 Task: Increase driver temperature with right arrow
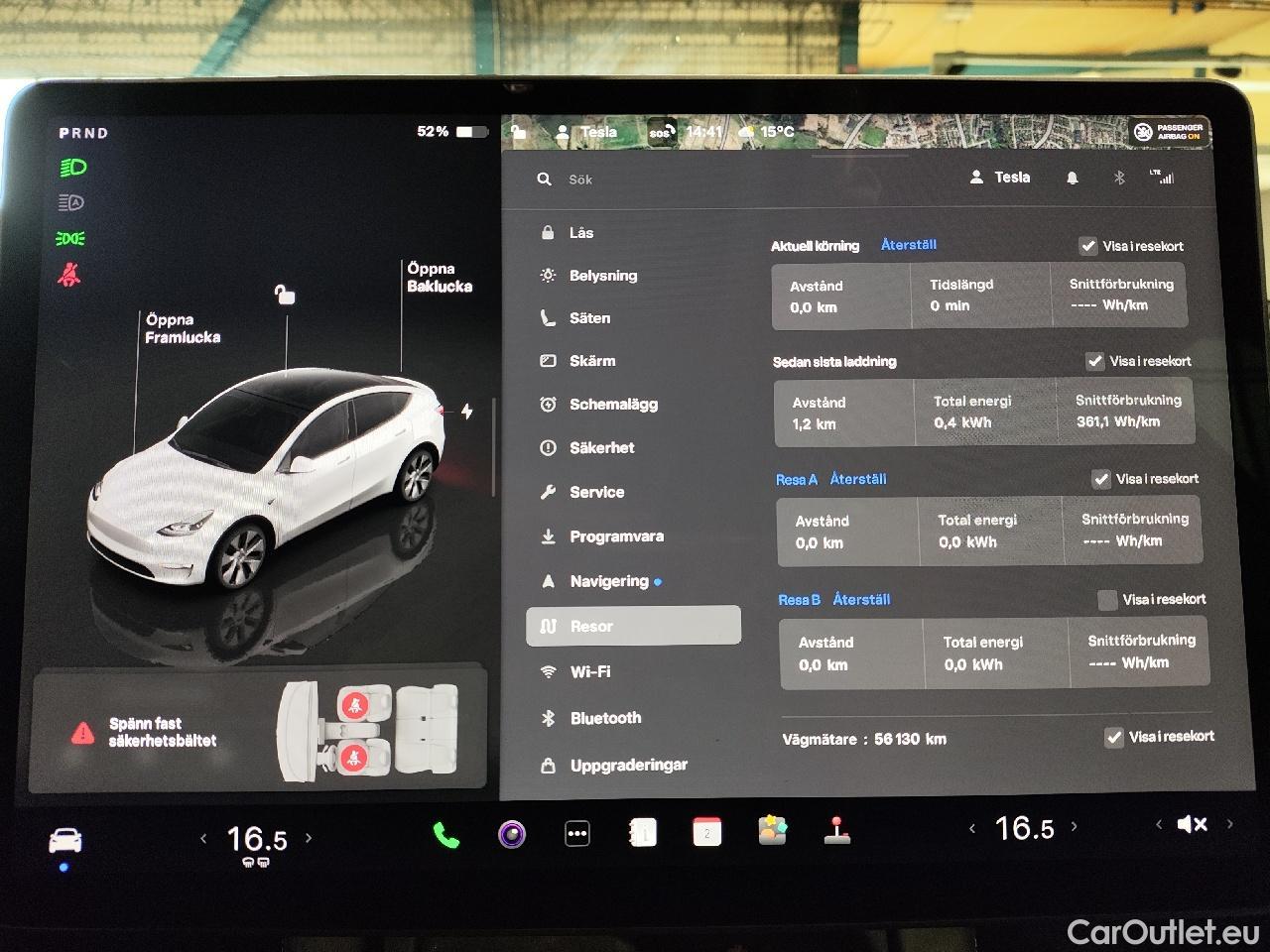click(x=309, y=838)
